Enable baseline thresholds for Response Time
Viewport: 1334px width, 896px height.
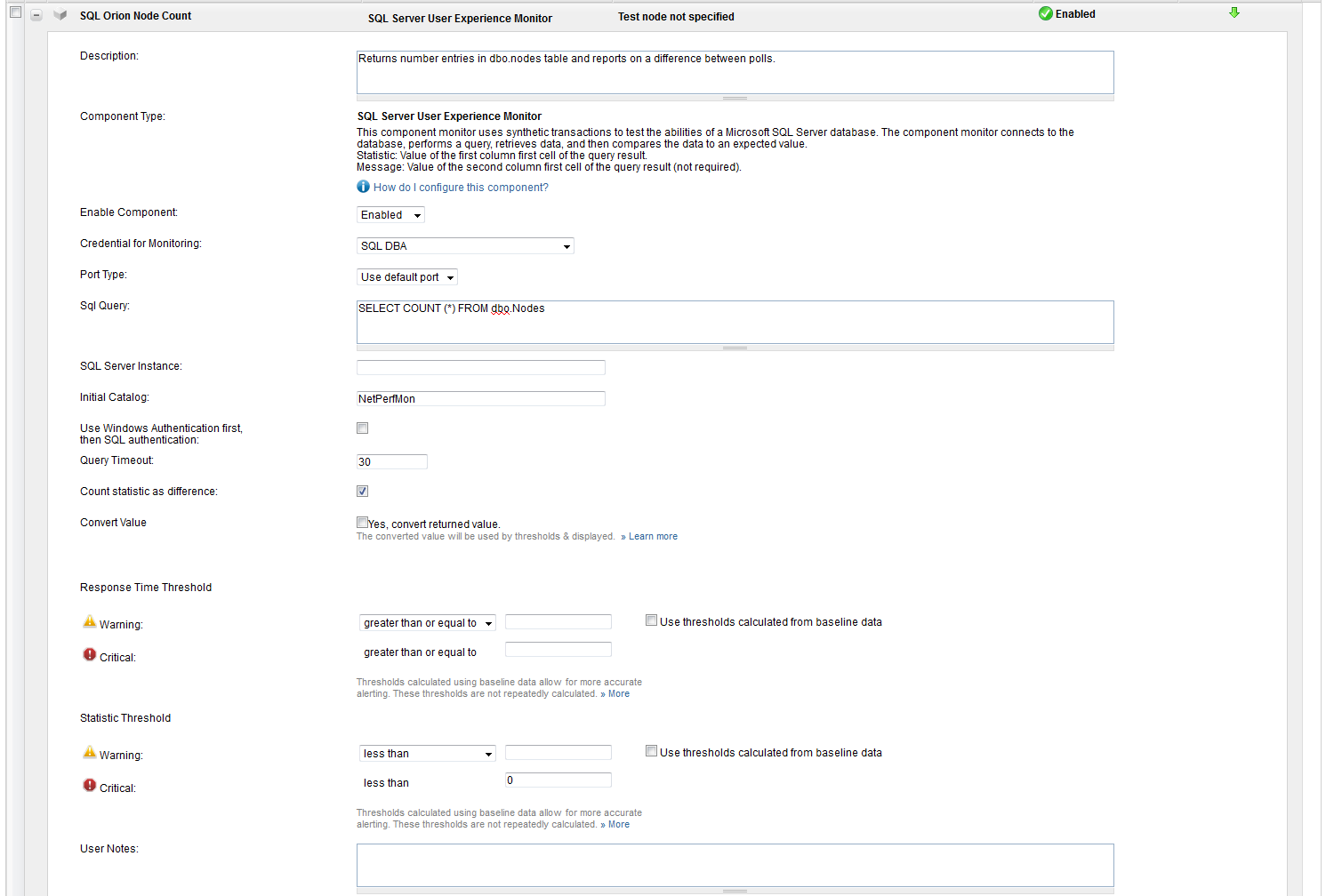(x=651, y=620)
